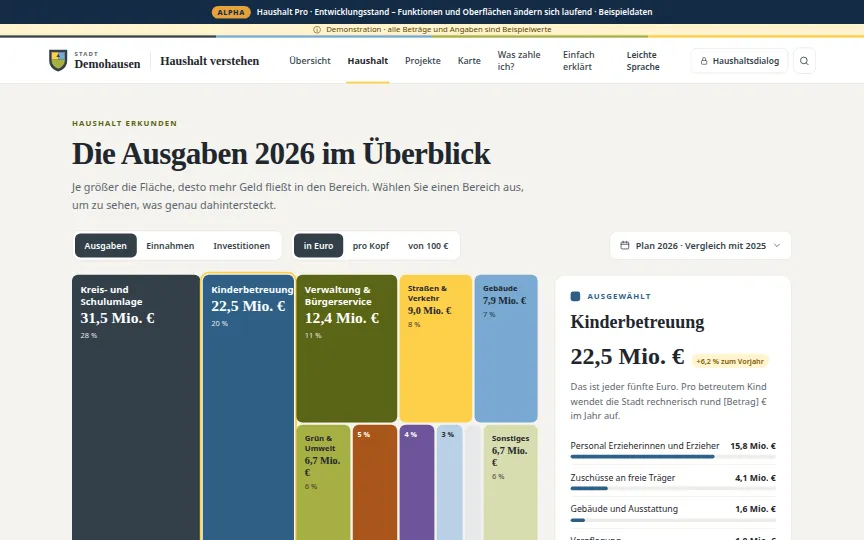Open search via magnifier icon
Viewport: 864px width, 540px height.
804,61
